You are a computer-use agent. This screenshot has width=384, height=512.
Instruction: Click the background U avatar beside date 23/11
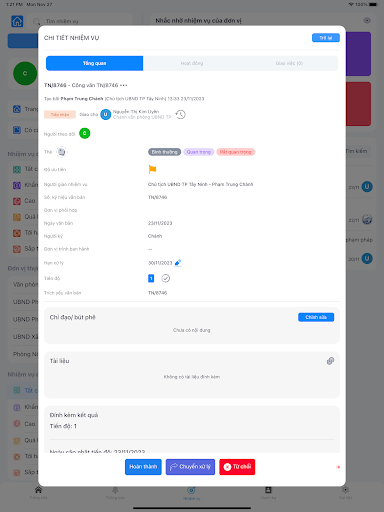pos(367,187)
